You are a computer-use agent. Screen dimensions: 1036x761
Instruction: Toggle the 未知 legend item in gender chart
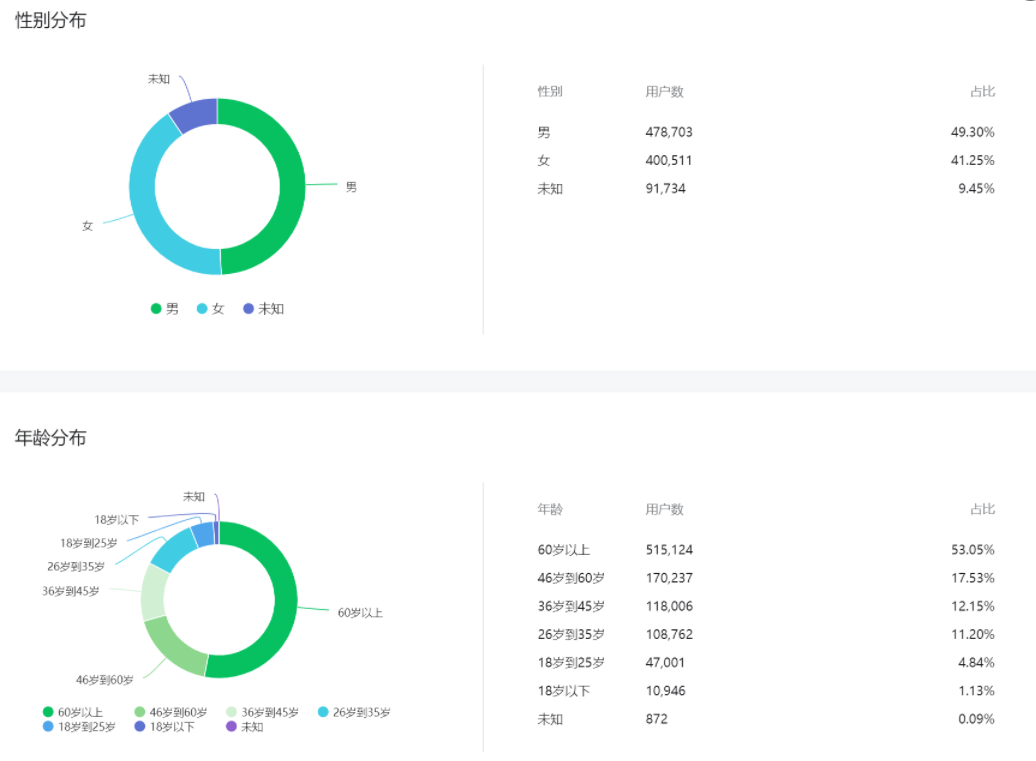(264, 309)
